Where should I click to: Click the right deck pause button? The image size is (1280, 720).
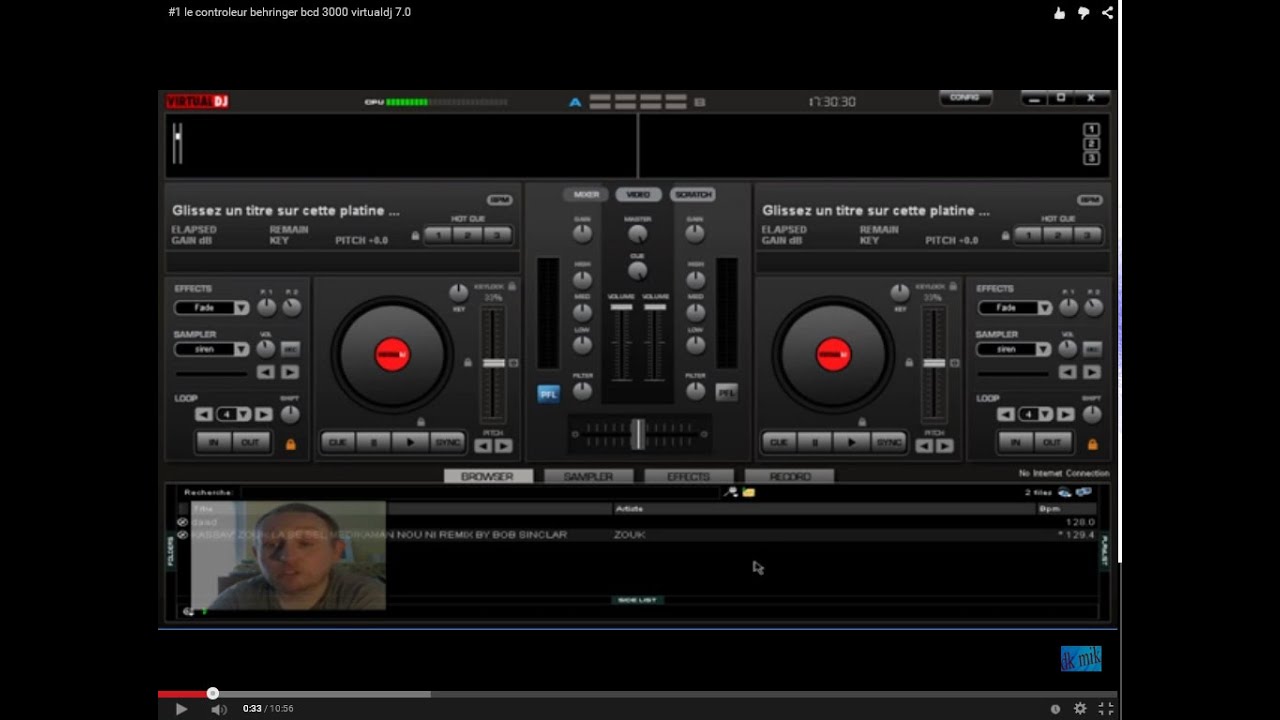(815, 442)
